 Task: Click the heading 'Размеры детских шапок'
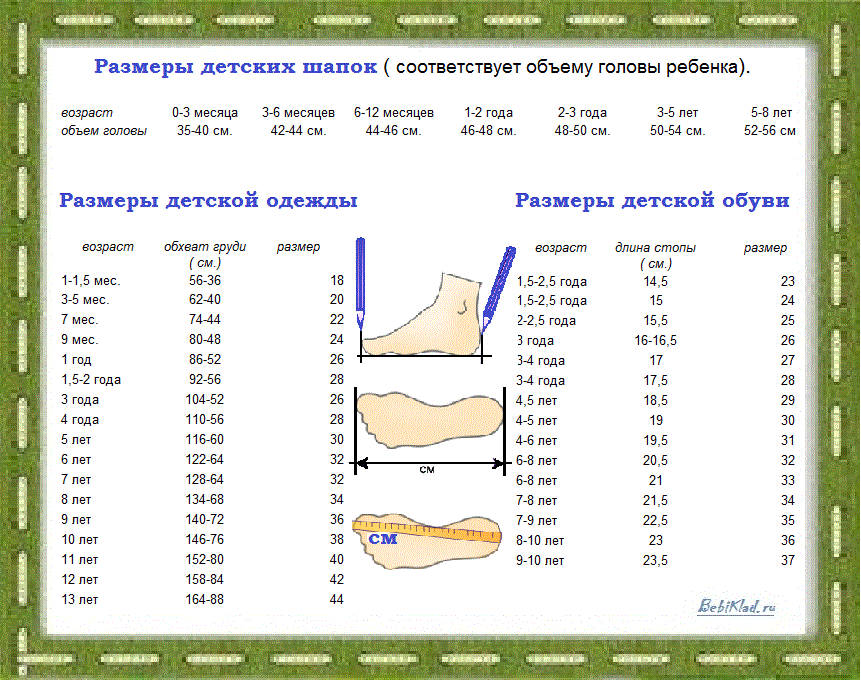[236, 66]
